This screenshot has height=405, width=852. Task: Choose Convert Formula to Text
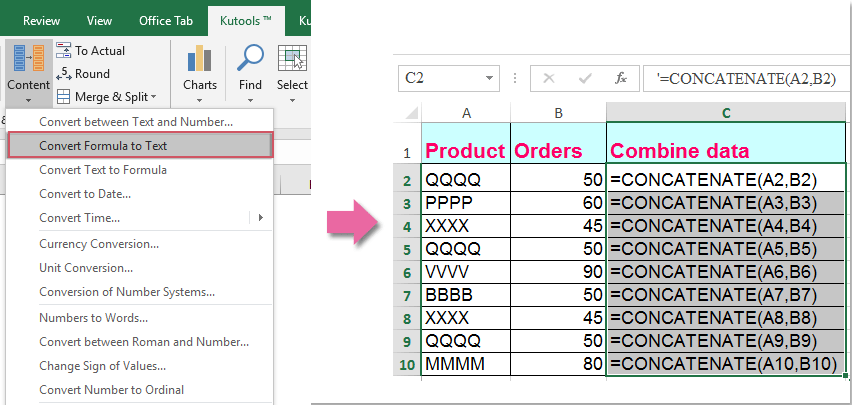coord(103,145)
